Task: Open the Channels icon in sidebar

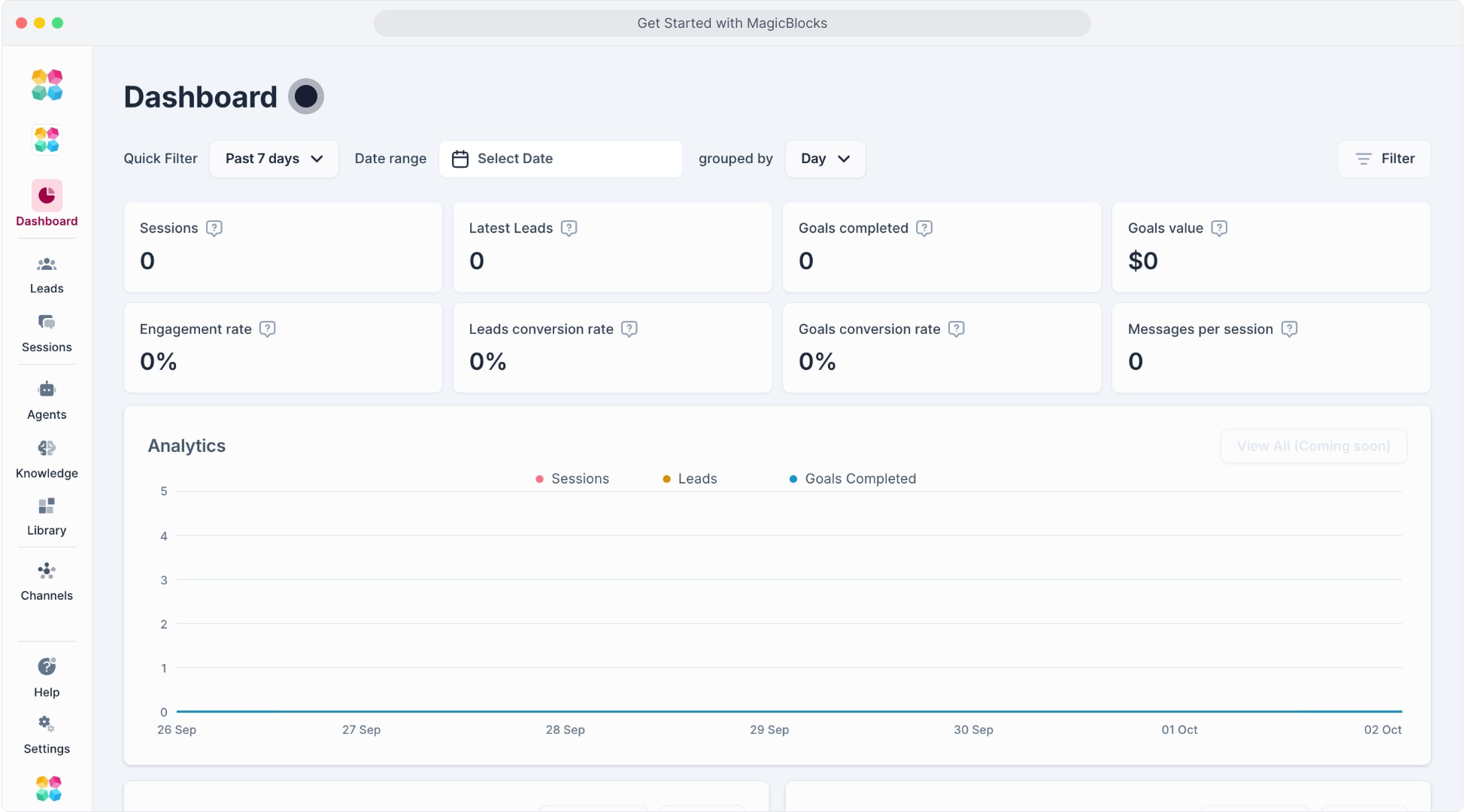Action: (x=47, y=571)
